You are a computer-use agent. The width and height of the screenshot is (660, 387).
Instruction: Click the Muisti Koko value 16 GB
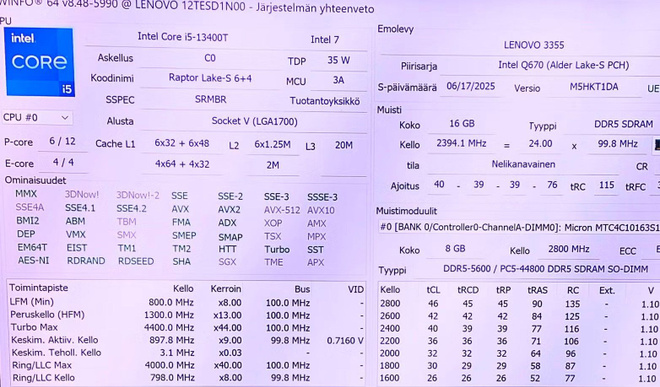pyautogui.click(x=462, y=124)
